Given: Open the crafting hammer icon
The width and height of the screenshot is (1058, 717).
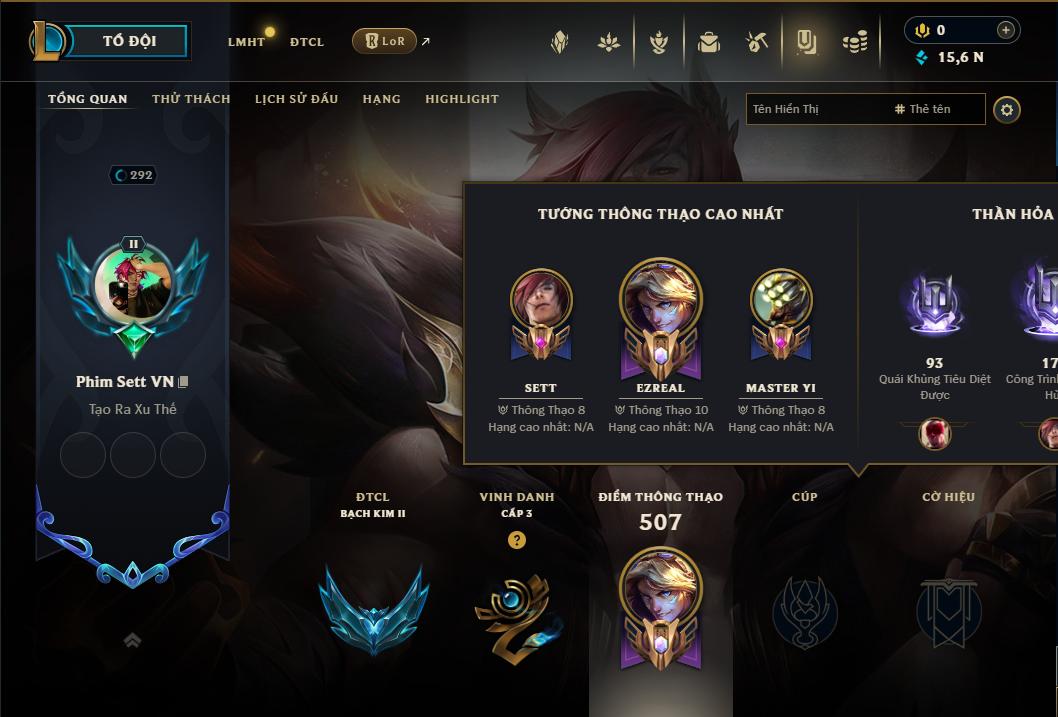Looking at the screenshot, I should (x=757, y=42).
